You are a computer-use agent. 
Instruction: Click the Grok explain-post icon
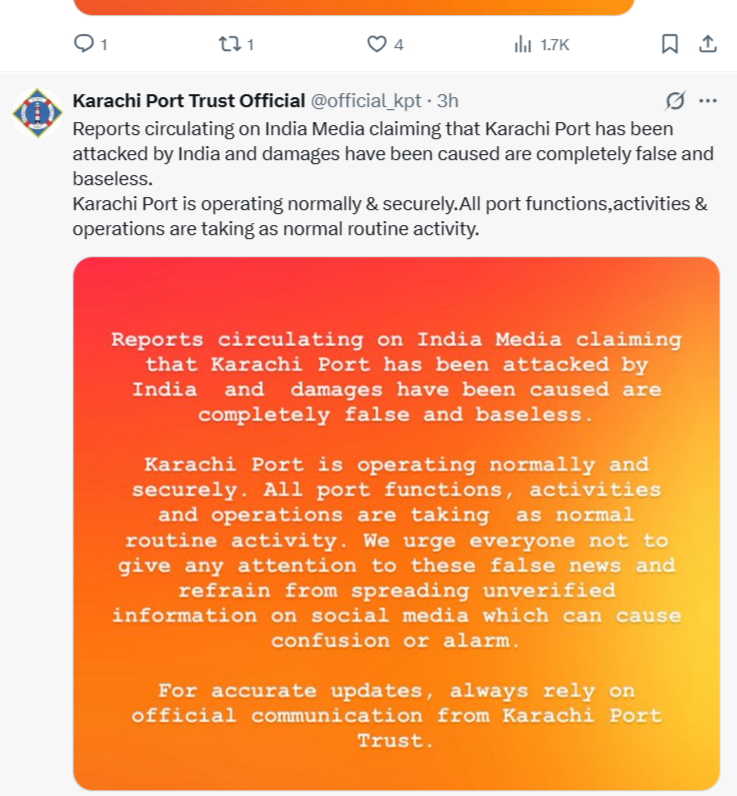coord(676,101)
